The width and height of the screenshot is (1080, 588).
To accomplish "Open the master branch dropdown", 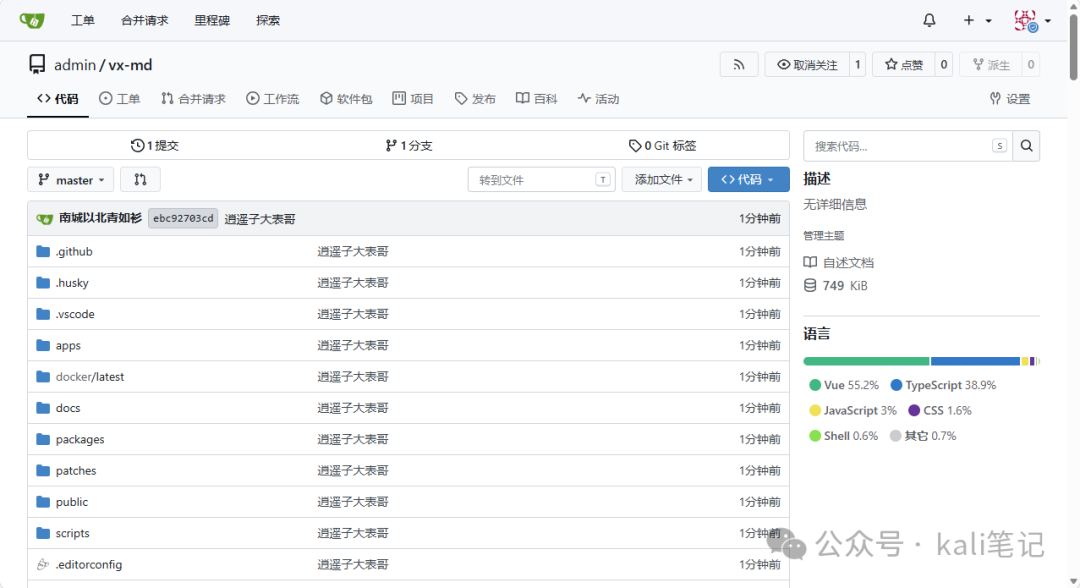I will coord(71,180).
